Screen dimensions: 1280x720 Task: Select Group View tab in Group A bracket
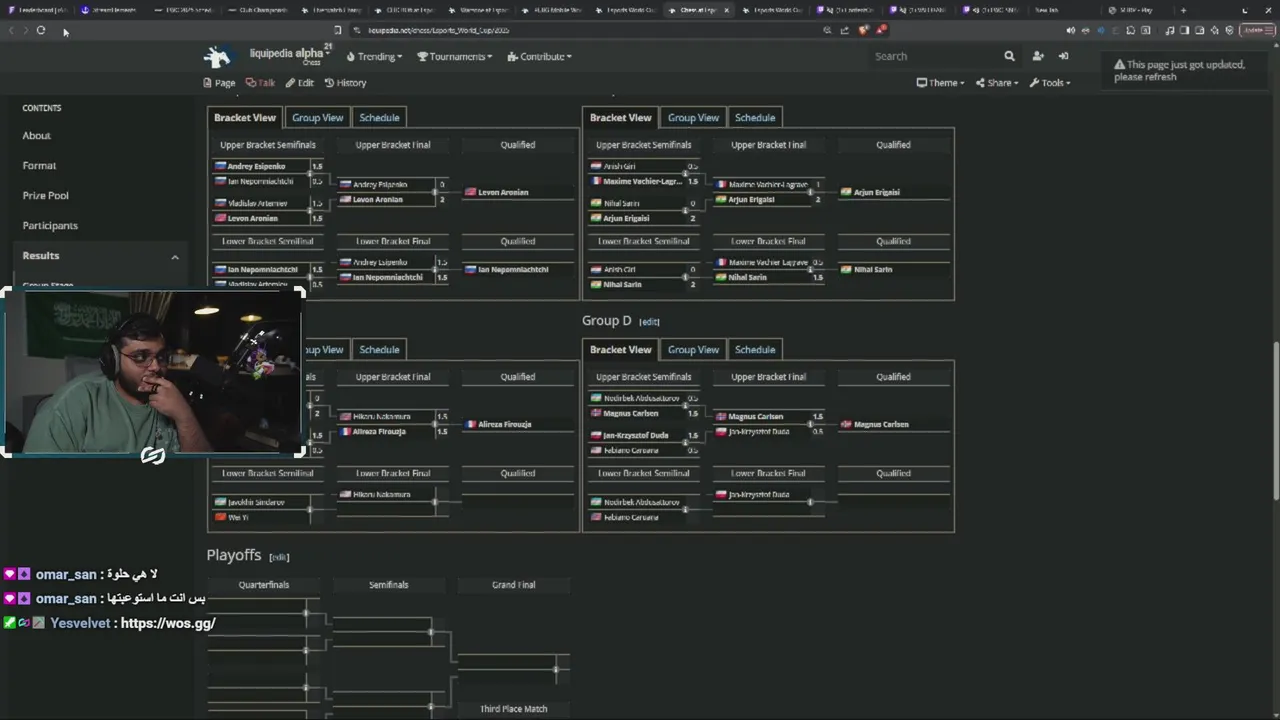317,118
